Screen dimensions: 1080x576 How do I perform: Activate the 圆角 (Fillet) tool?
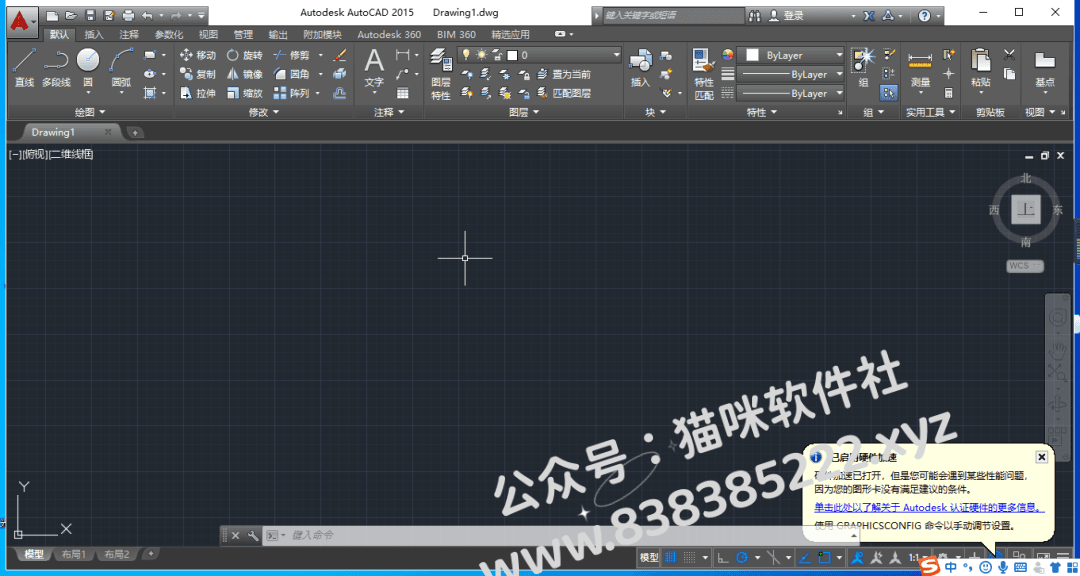[x=291, y=74]
